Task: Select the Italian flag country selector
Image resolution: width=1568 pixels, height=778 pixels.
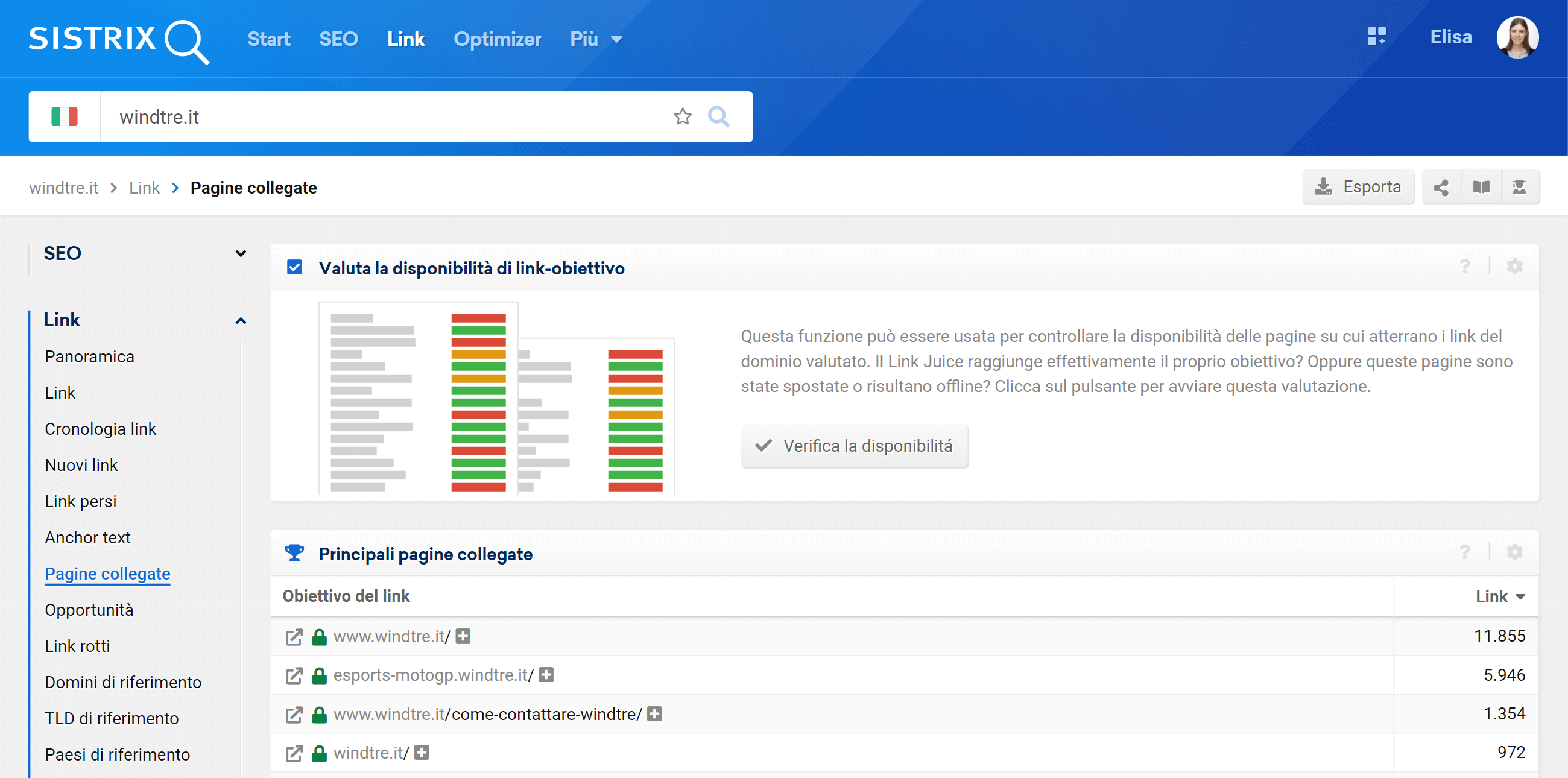Action: (65, 116)
